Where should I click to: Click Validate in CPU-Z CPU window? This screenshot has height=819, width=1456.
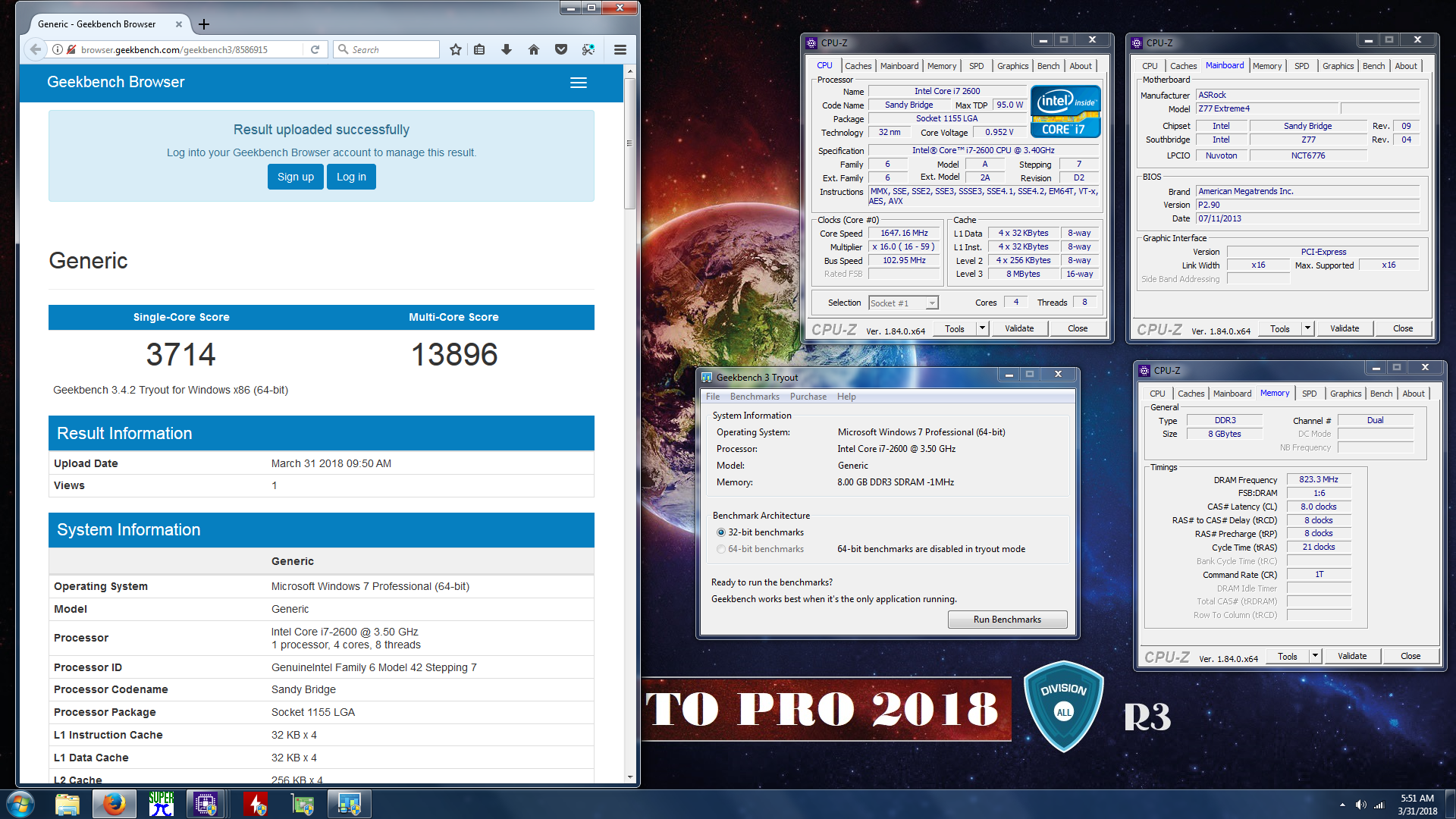pyautogui.click(x=1019, y=328)
